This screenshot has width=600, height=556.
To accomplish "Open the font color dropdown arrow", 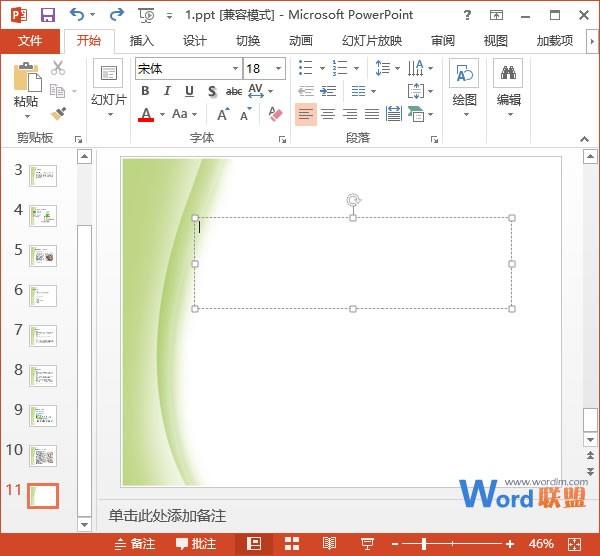I will click(x=162, y=114).
